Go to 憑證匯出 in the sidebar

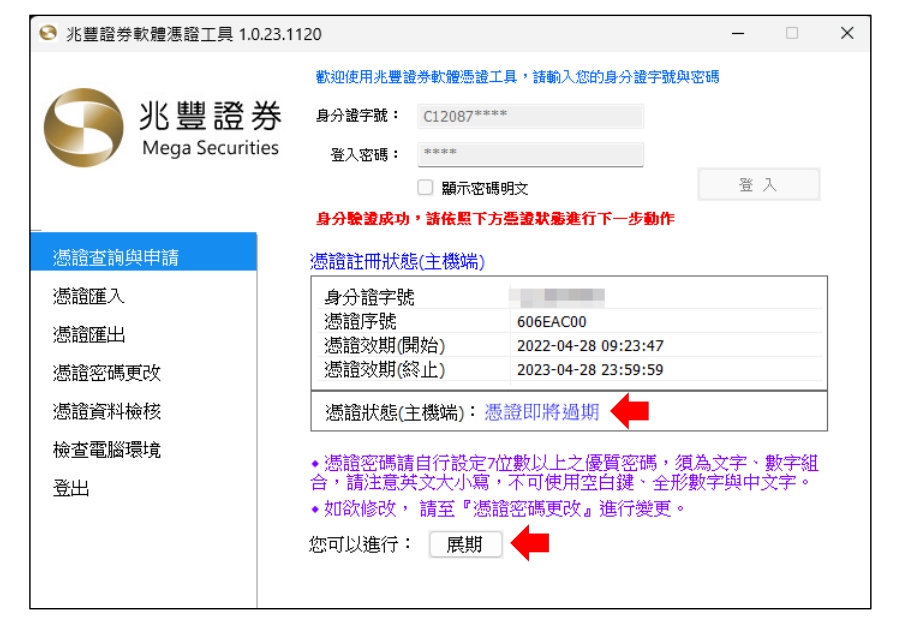pyautogui.click(x=89, y=335)
